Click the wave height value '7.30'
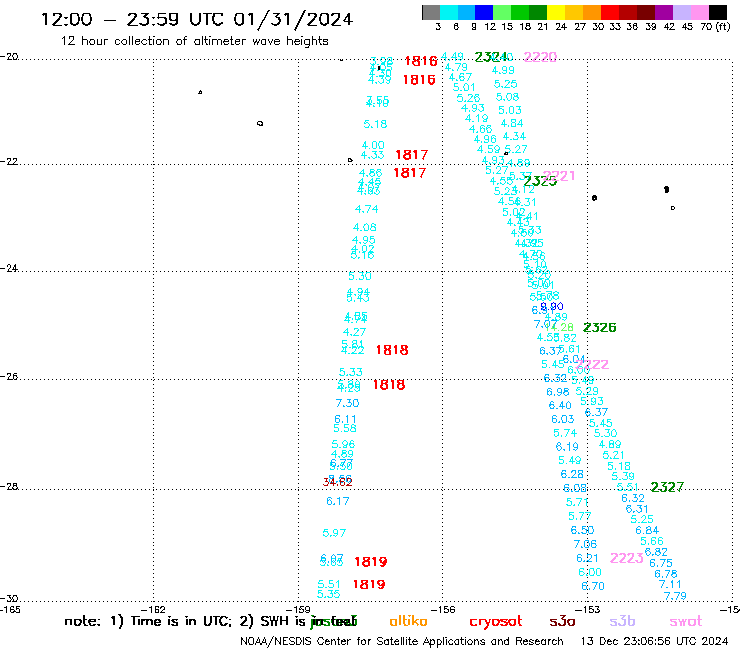 [347, 403]
